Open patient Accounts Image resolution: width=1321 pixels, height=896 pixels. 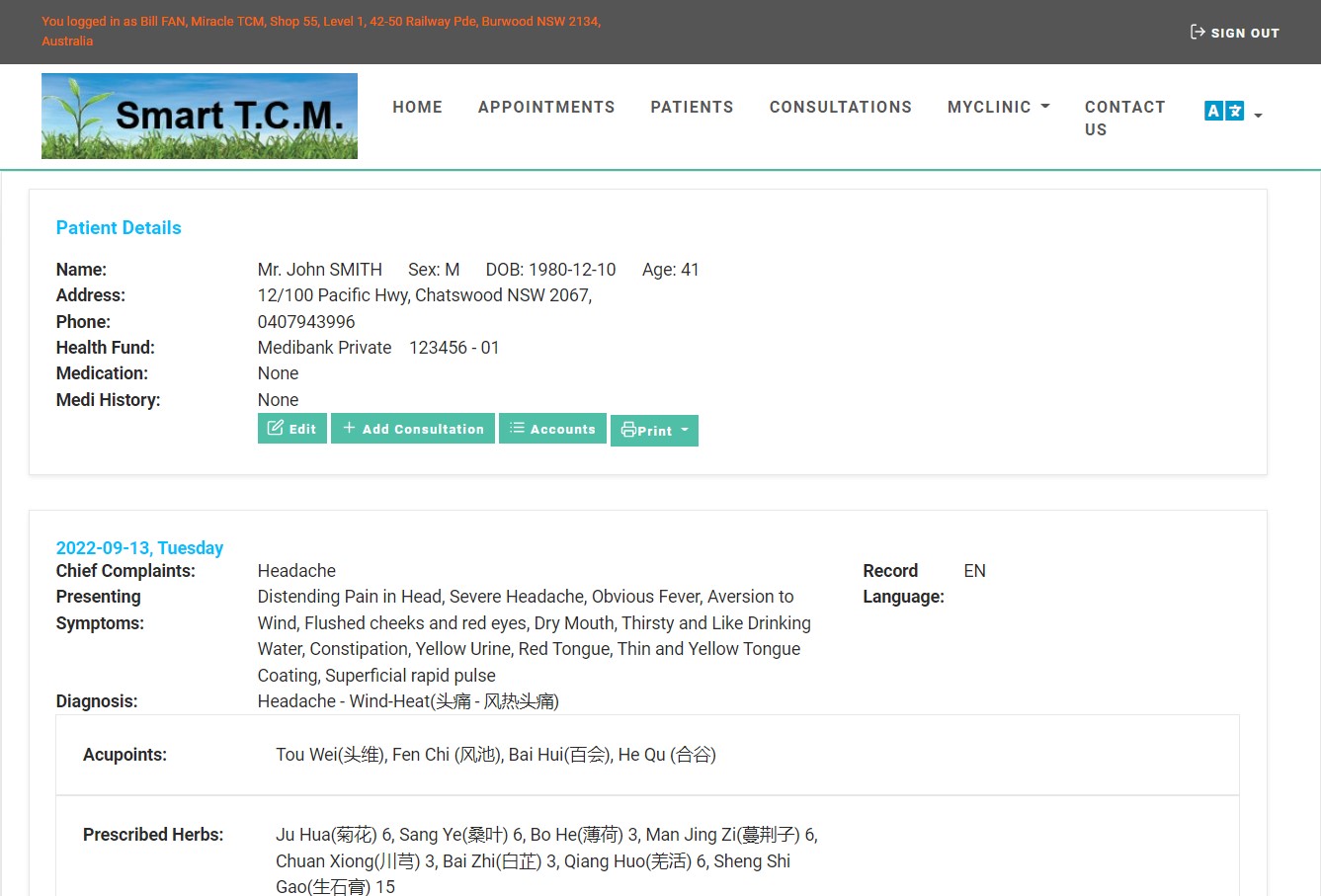pyautogui.click(x=552, y=429)
